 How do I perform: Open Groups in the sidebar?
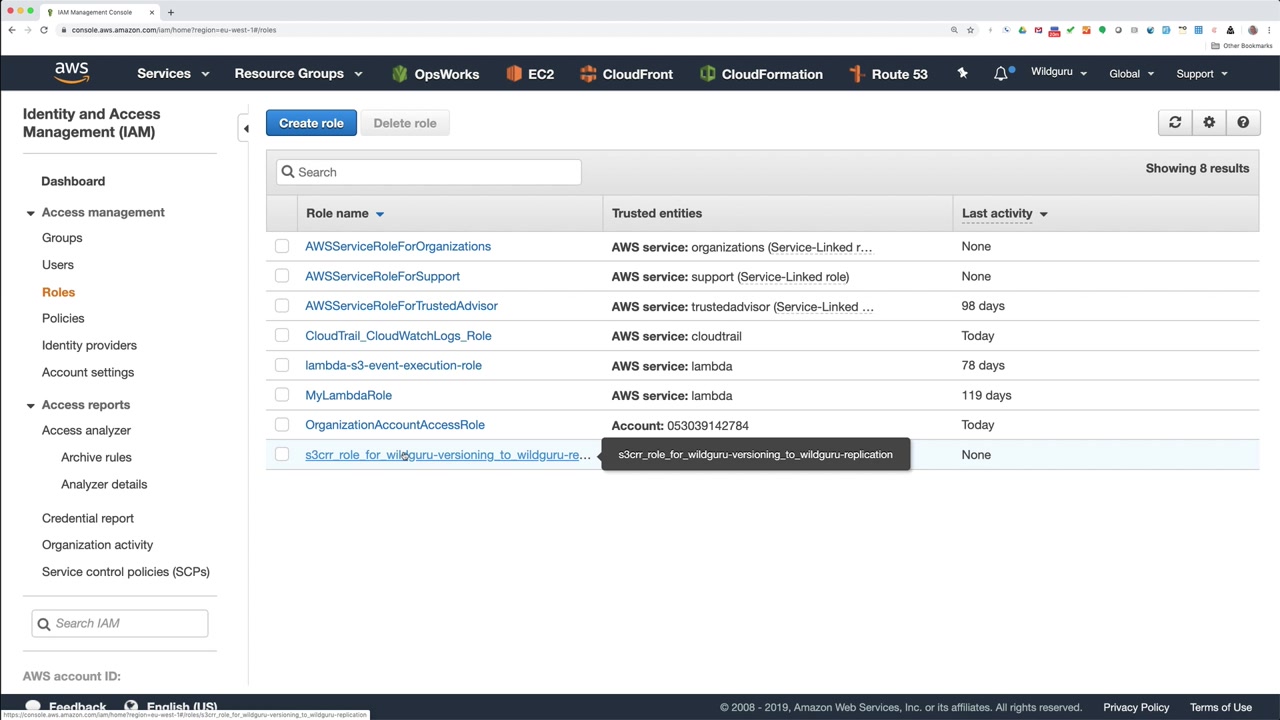62,238
